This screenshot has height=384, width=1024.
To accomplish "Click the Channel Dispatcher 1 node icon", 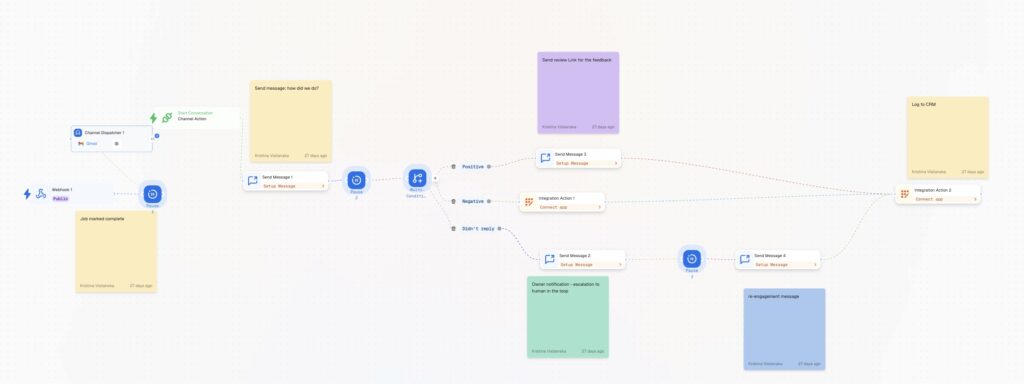I will [78, 133].
